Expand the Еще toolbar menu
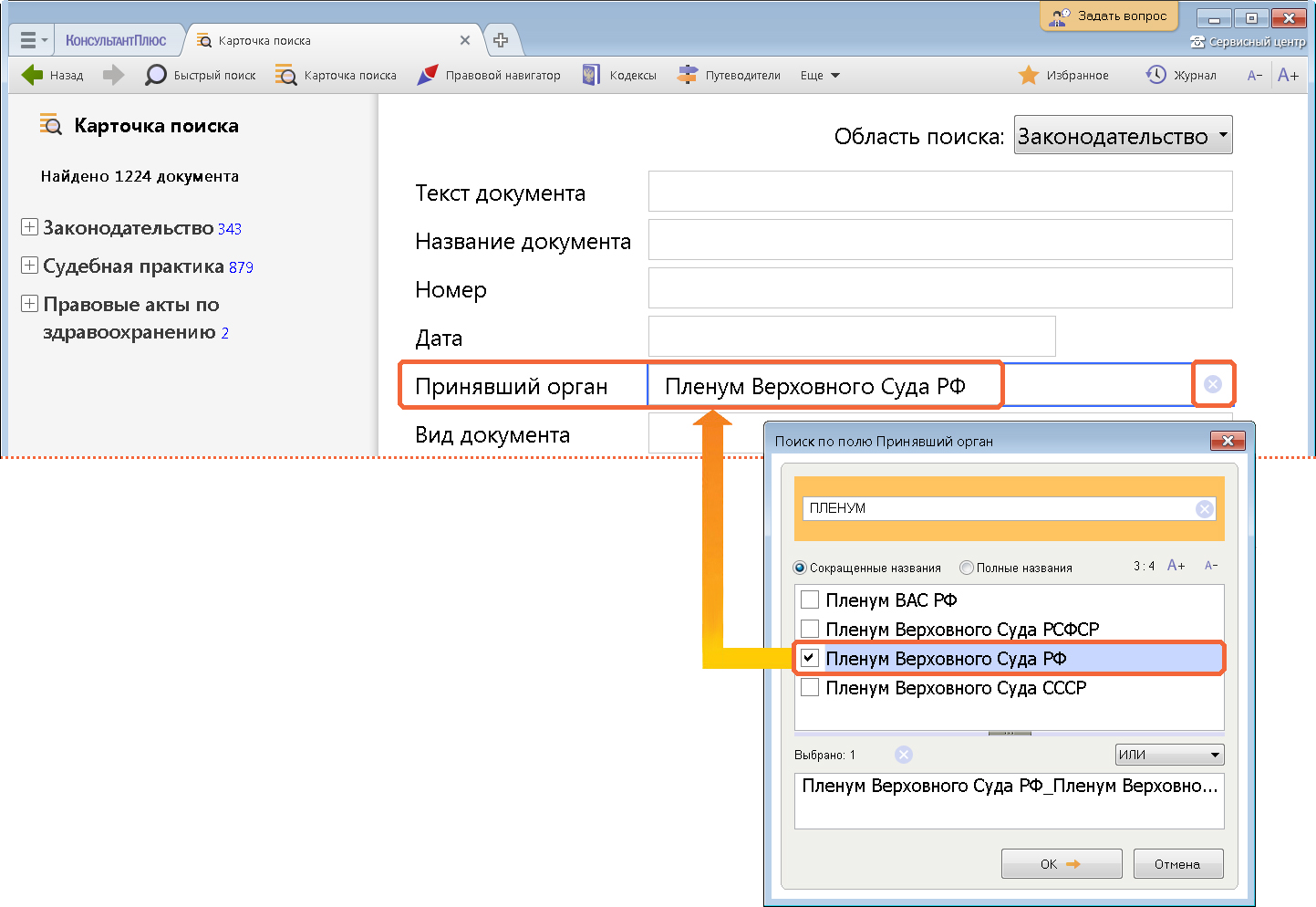The image size is (1316, 907). point(820,75)
